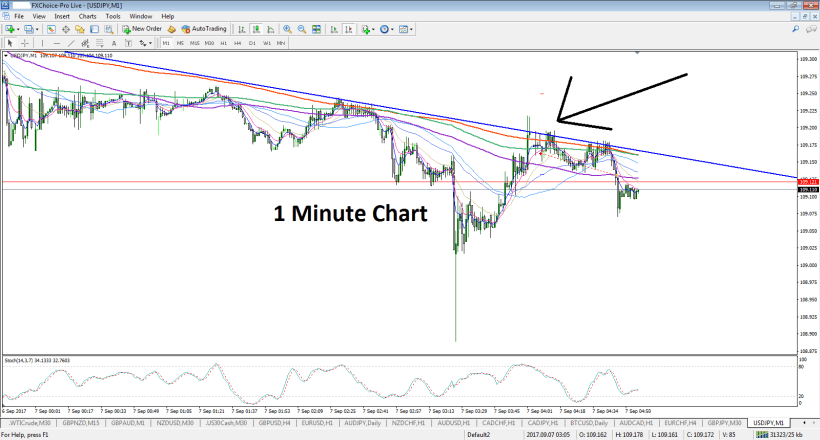Toggle chart Auto Scroll

(x=334, y=29)
